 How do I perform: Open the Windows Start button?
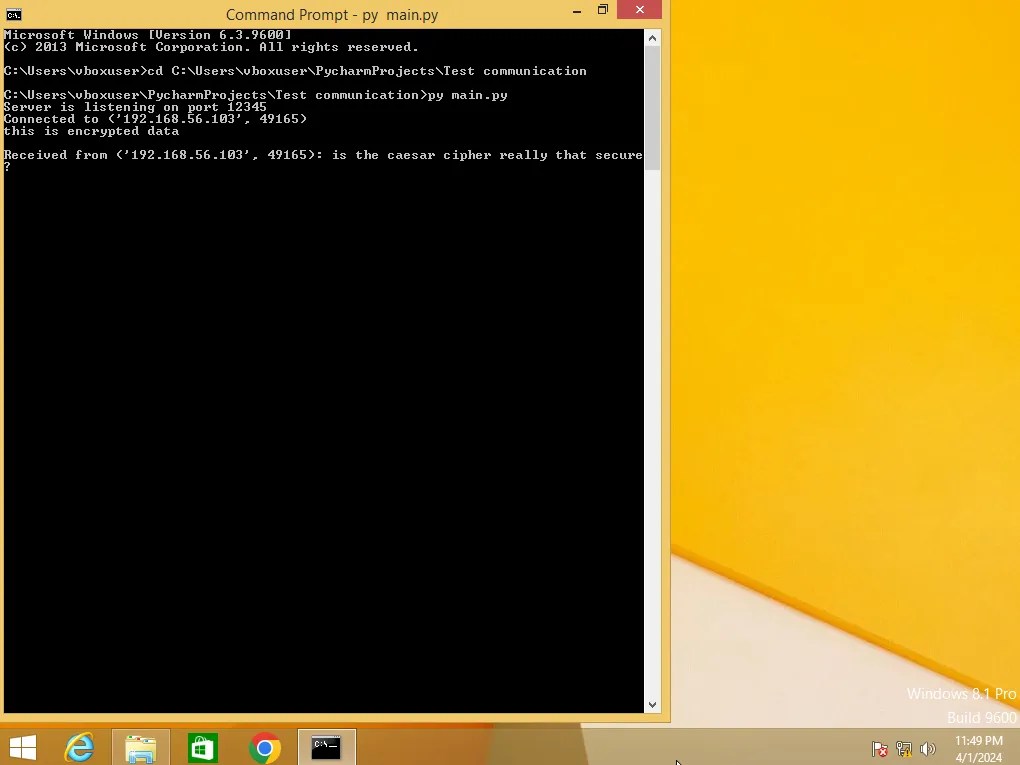click(x=22, y=747)
